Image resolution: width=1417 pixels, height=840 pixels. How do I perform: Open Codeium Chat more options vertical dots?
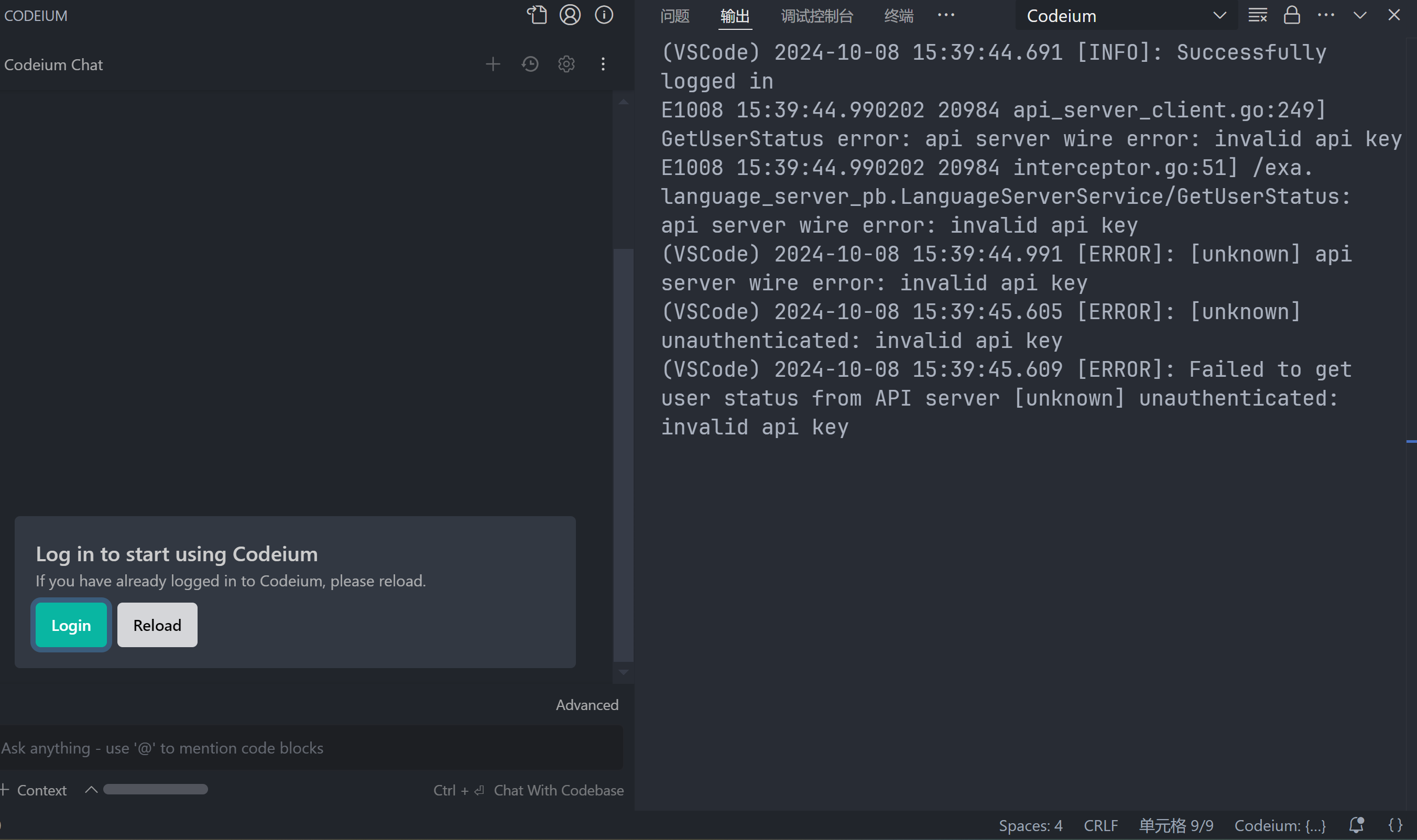pyautogui.click(x=603, y=64)
